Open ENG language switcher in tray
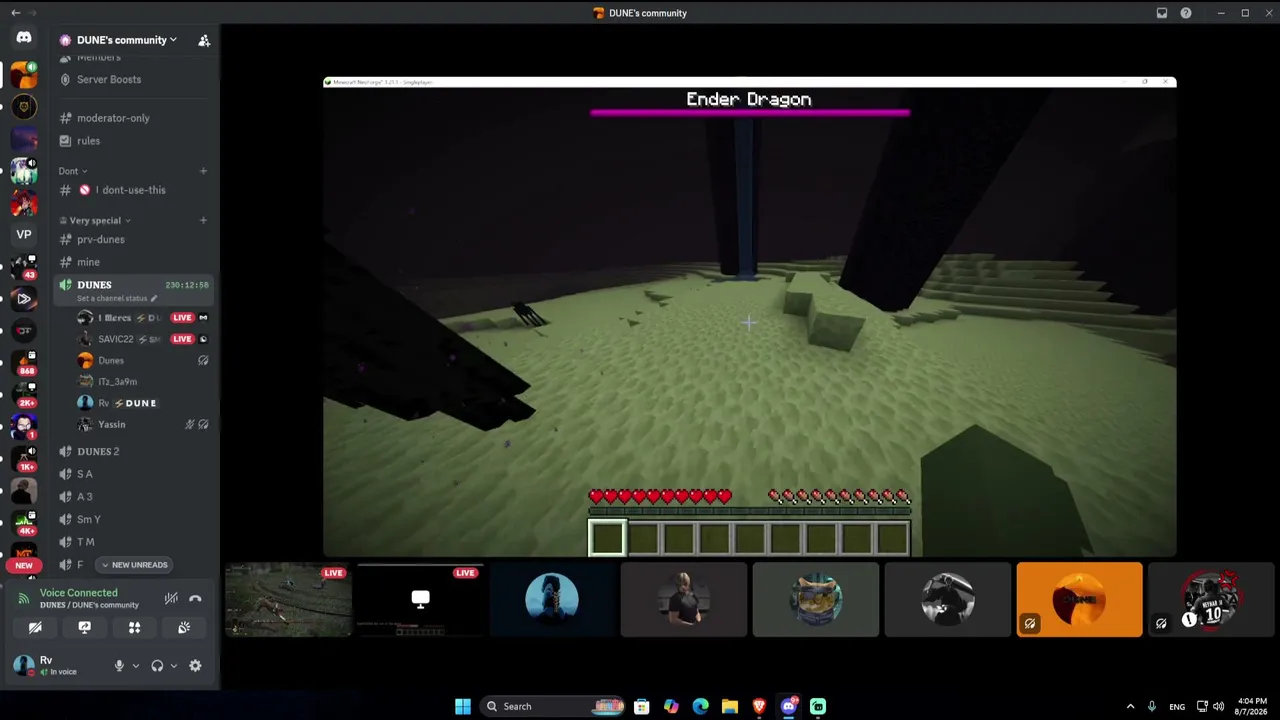The image size is (1280, 720). [x=1177, y=707]
